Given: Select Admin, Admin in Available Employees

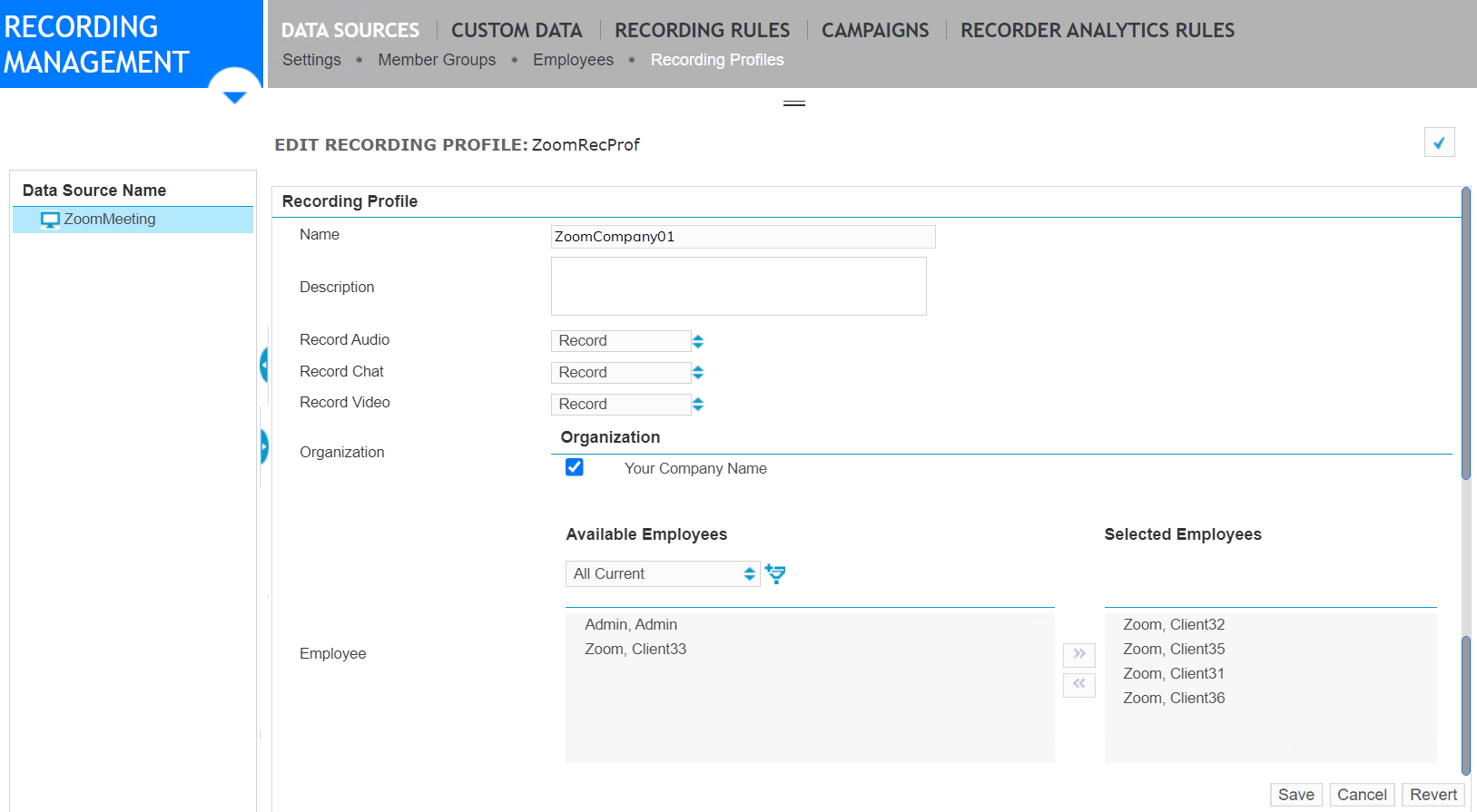Looking at the screenshot, I should (631, 624).
